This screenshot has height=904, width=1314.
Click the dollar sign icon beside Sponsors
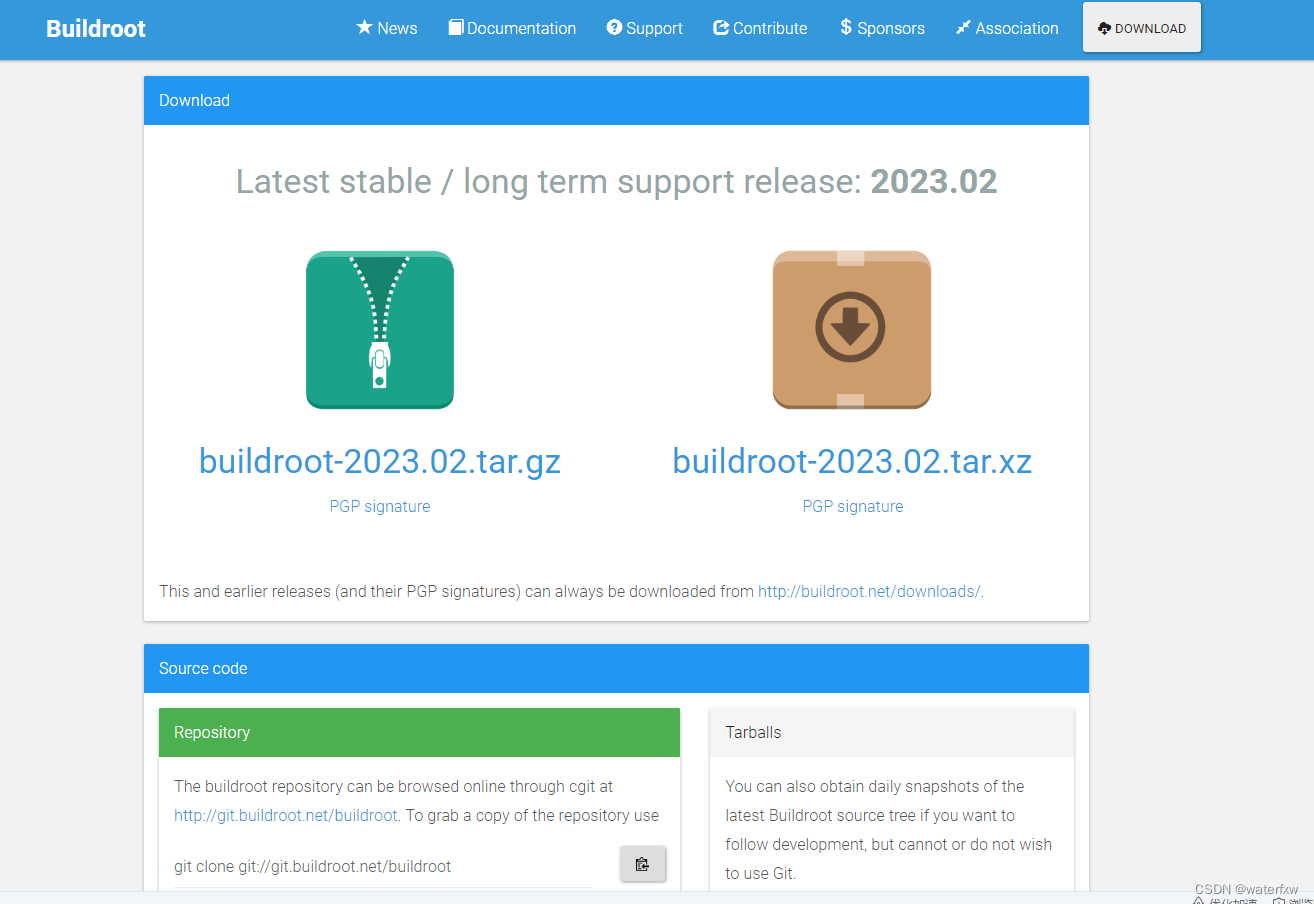click(x=846, y=27)
